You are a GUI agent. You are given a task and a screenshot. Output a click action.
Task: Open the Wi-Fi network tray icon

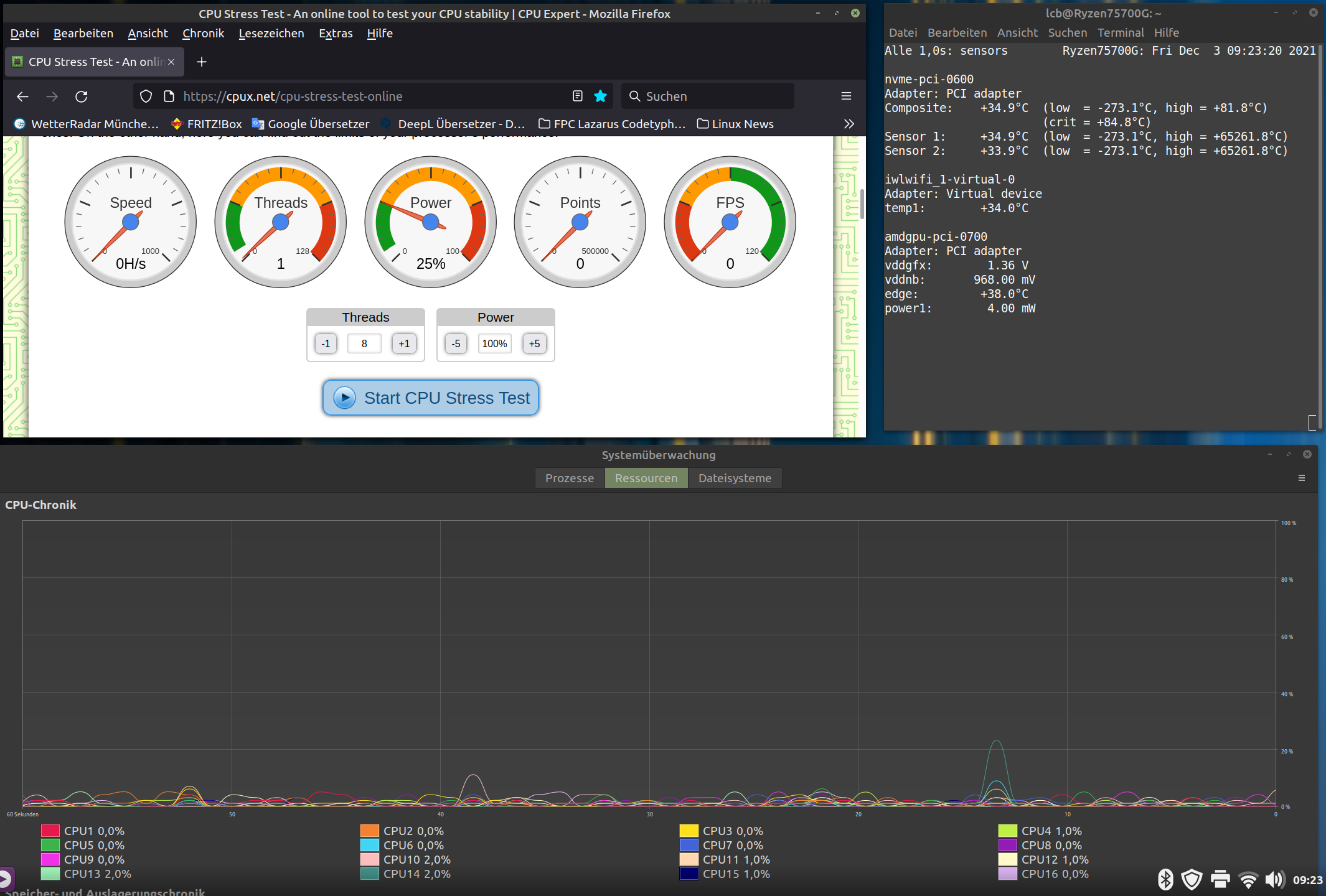click(1248, 879)
